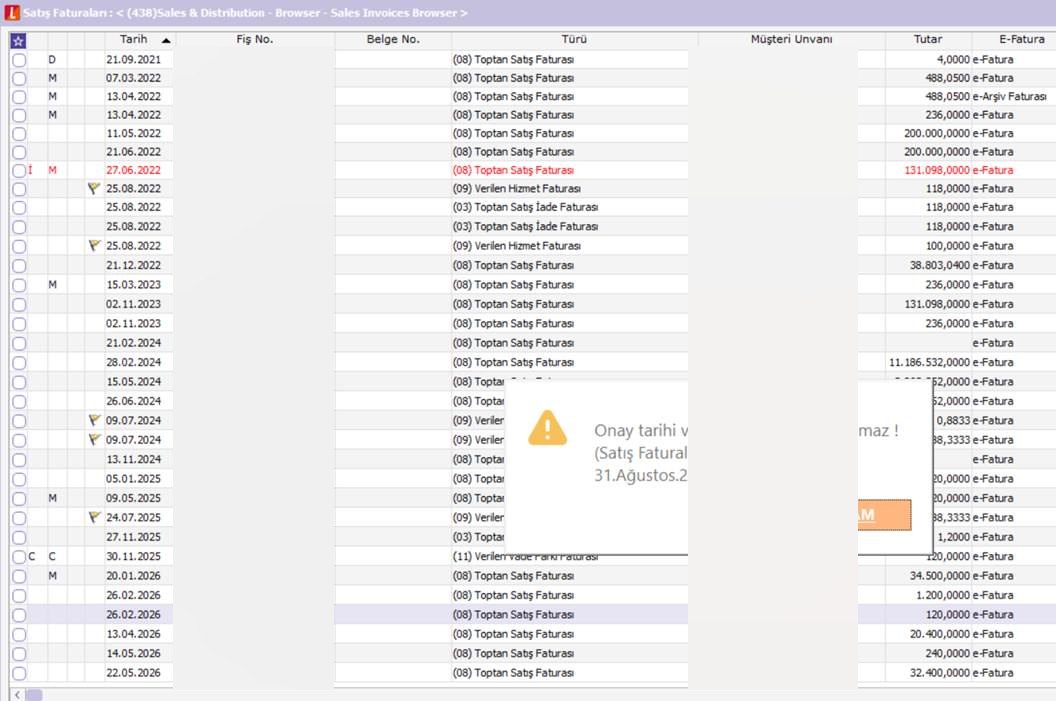Select the e-Arşiv Faturası cell
Viewport: 1056px width, 701px height.
click(1010, 96)
